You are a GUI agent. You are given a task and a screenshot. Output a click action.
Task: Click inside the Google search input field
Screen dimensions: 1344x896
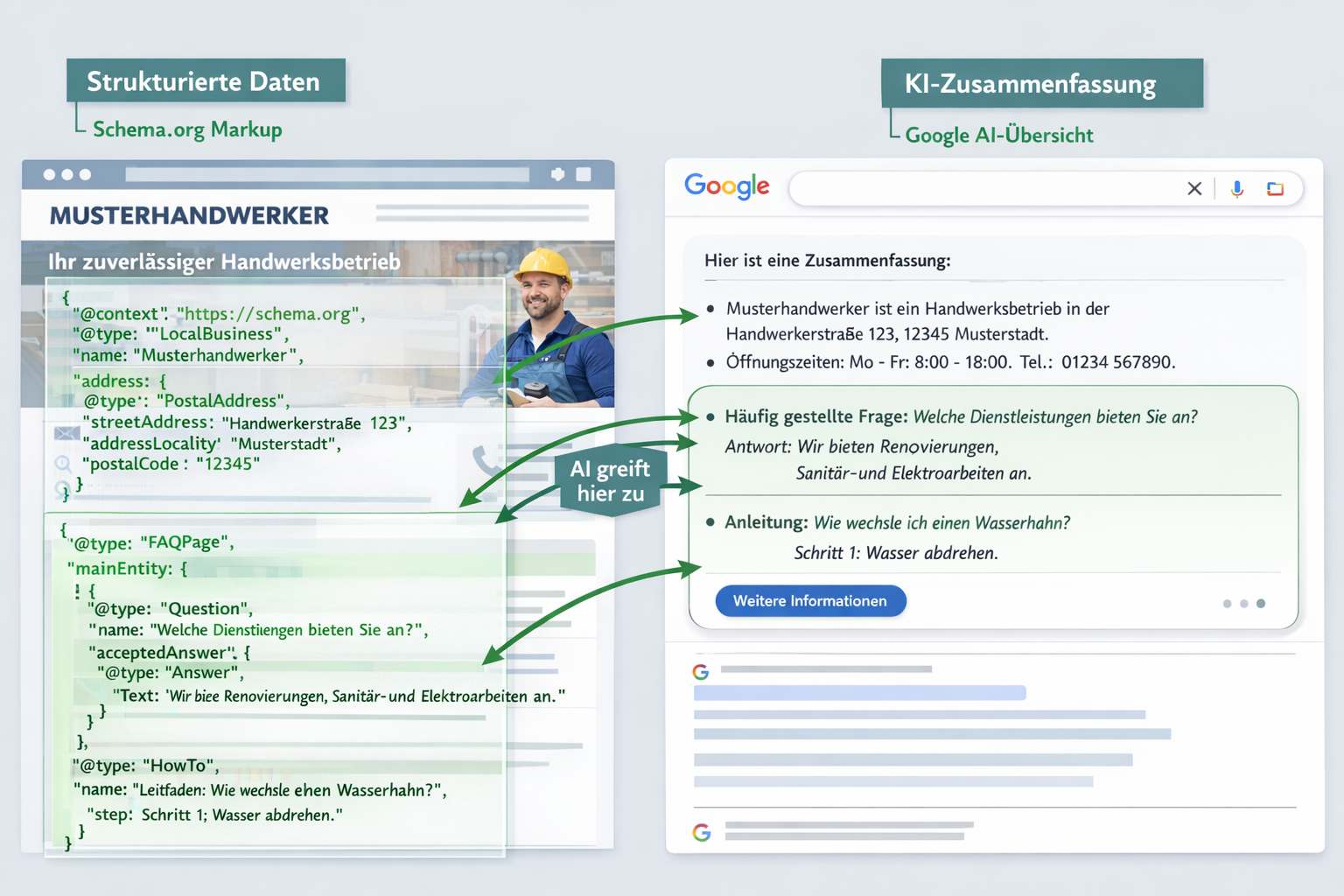click(962, 188)
